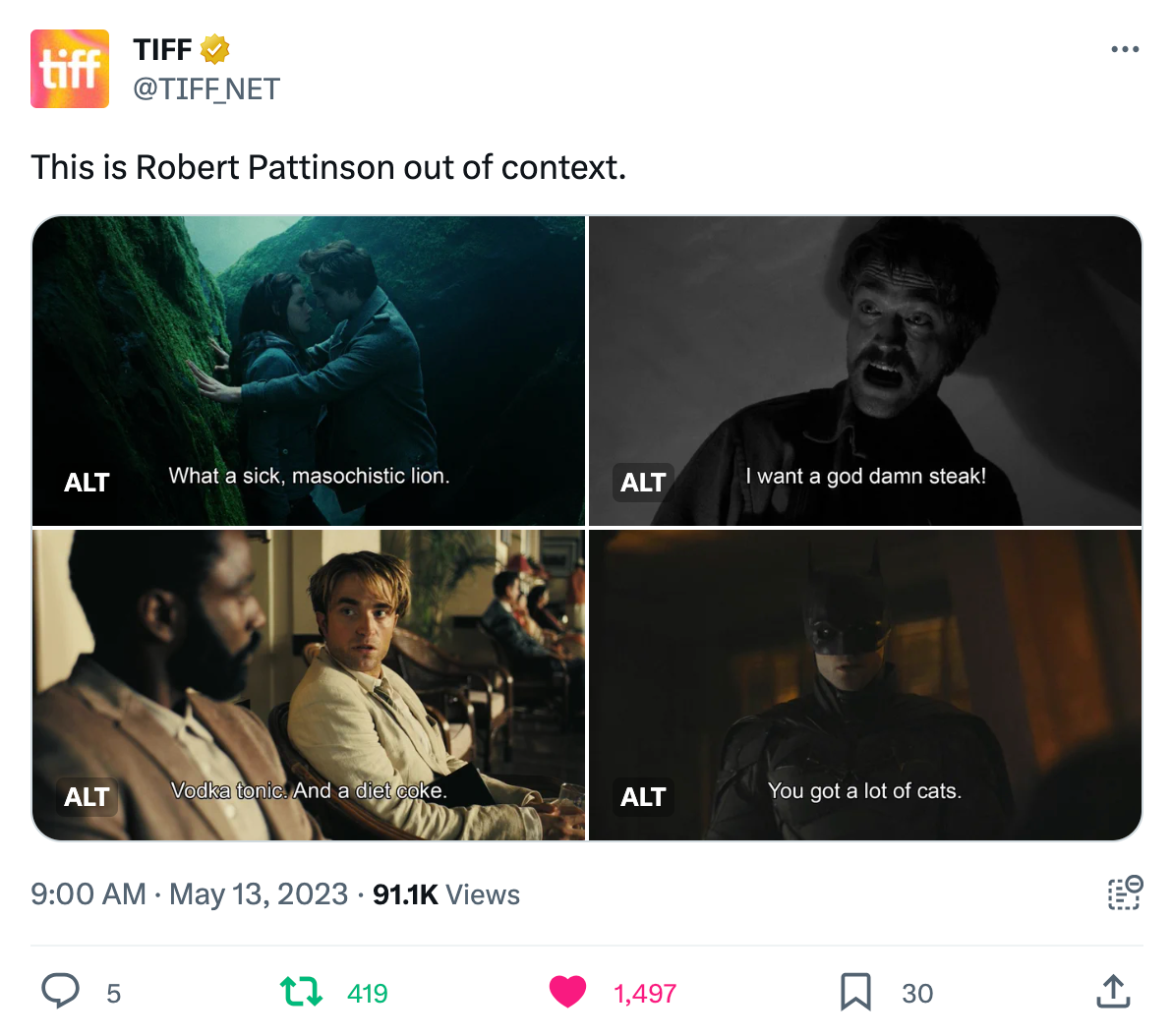This screenshot has height=1036, width=1172.
Task: Click the TIFF profile avatar
Action: [70, 69]
